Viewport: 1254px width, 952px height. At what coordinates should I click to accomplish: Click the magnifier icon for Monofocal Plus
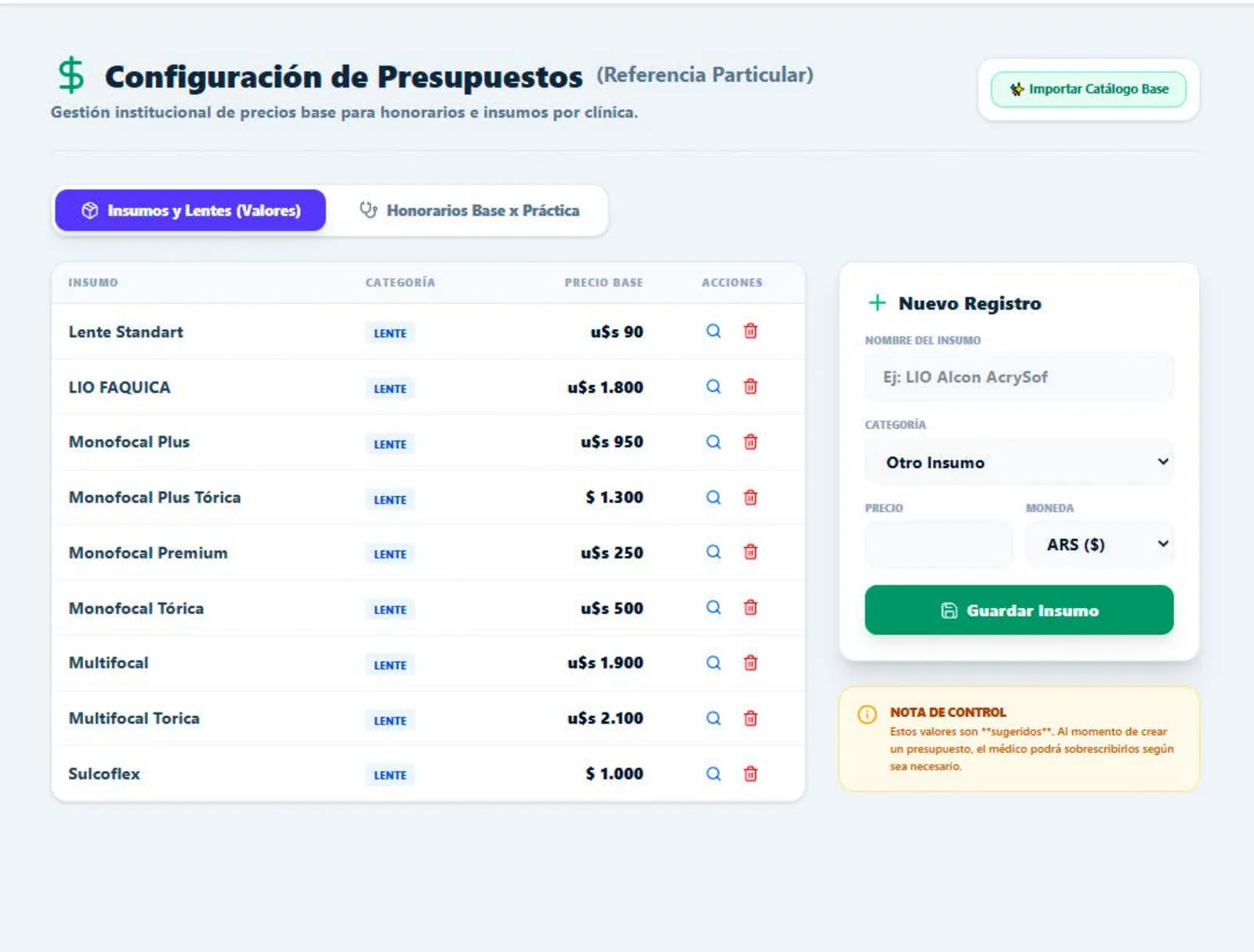pyautogui.click(x=713, y=442)
